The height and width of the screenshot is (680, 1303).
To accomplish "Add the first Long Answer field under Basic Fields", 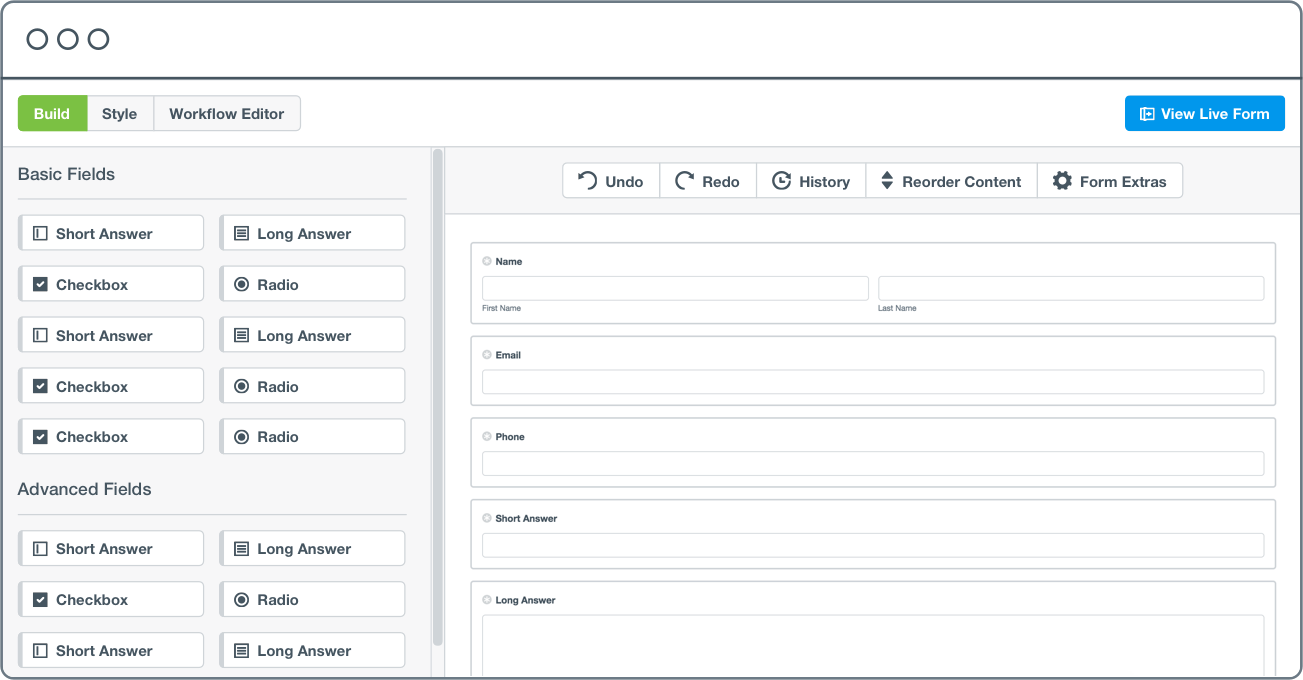I will 312,233.
